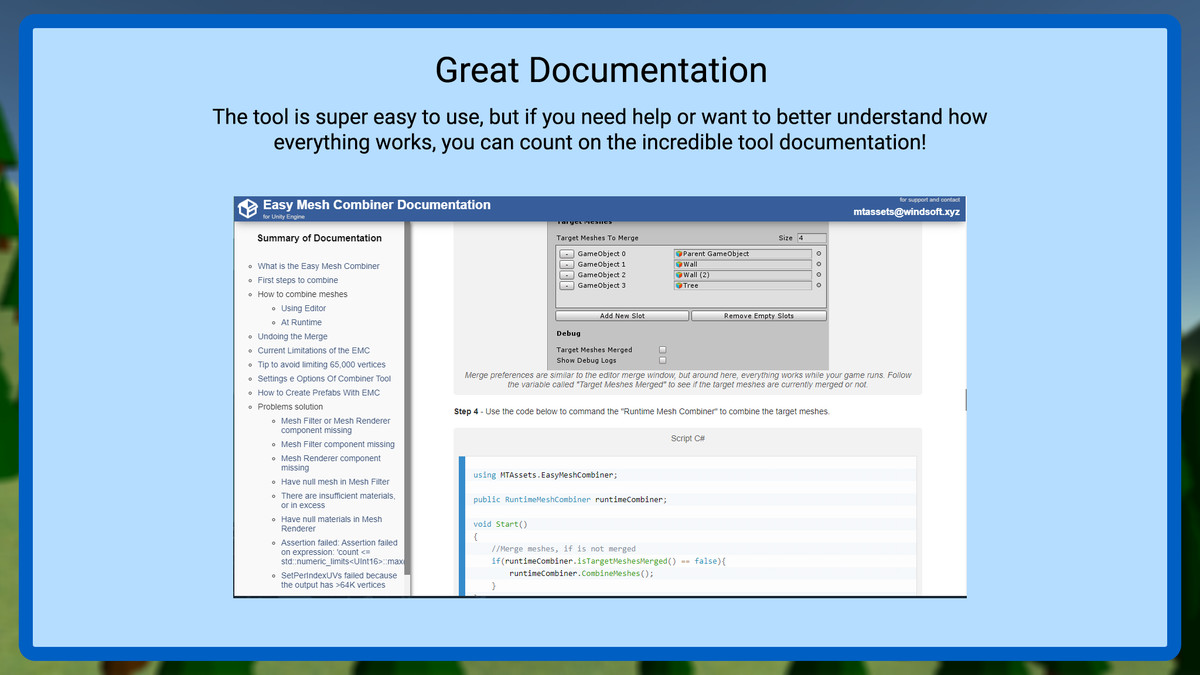Screen dimensions: 1200x675
Task: Click the '//Merge meshes, if is not merged' comment
Action: (x=563, y=549)
